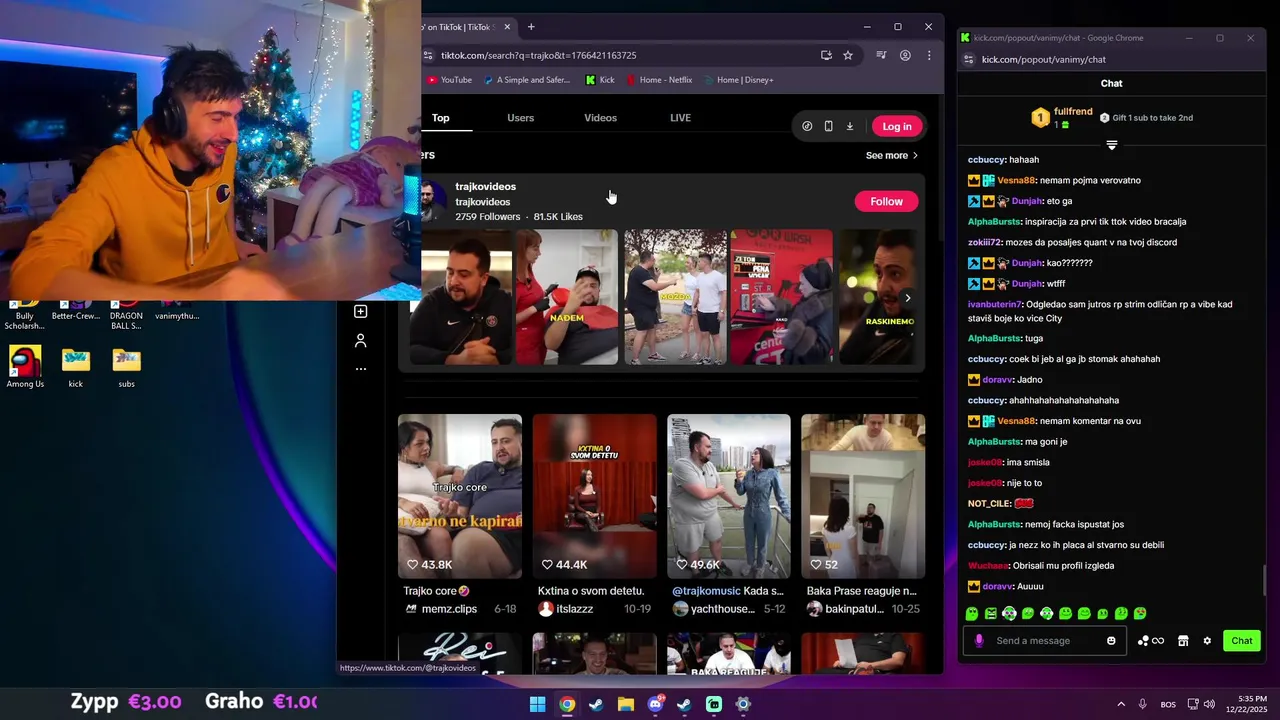Open the Home | Disney+ bookmark

point(739,80)
